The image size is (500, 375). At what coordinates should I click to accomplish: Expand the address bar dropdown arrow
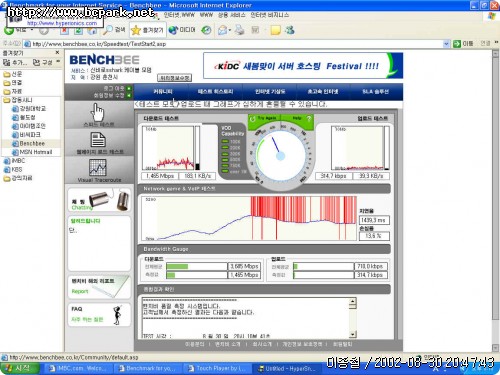(446, 44)
